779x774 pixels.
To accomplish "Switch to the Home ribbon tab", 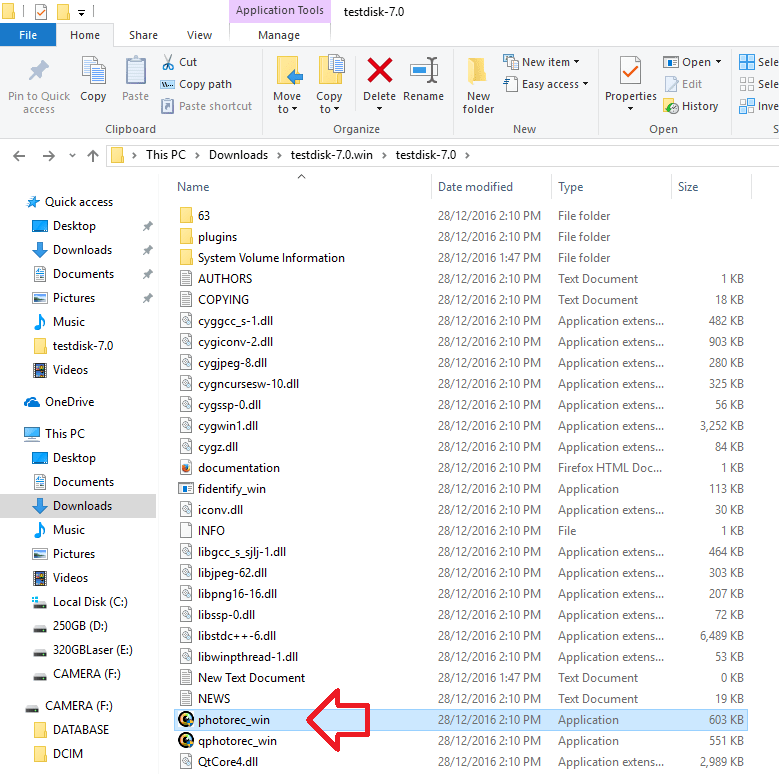I will pos(85,35).
